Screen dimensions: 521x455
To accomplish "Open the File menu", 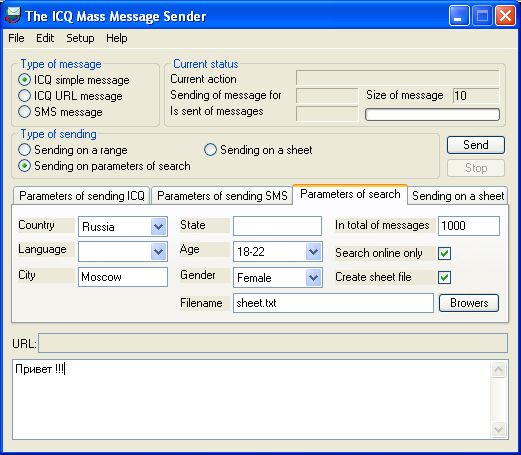I will tap(16, 38).
